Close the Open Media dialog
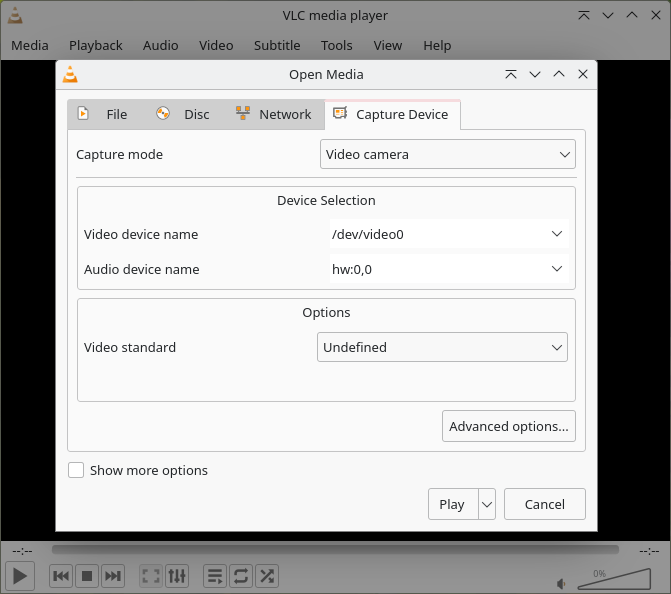This screenshot has width=671, height=594. 583,74
